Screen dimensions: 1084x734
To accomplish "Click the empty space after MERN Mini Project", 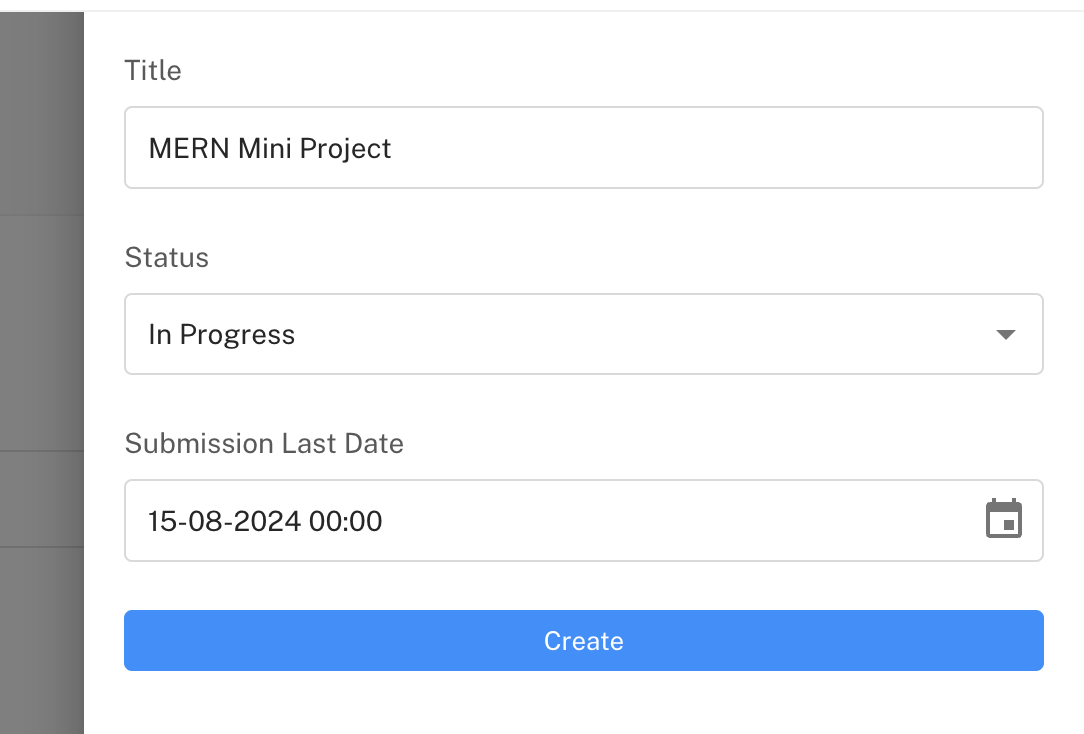I will click(x=700, y=148).
